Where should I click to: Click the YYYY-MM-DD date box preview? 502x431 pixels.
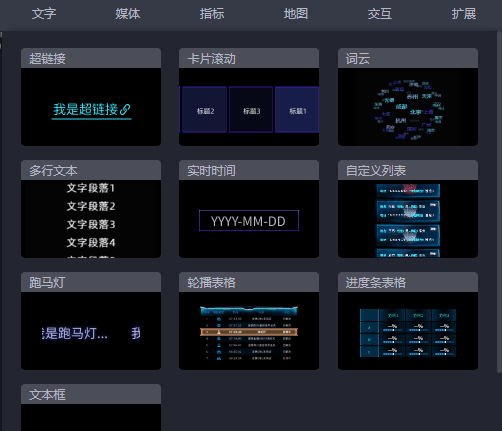(249, 221)
